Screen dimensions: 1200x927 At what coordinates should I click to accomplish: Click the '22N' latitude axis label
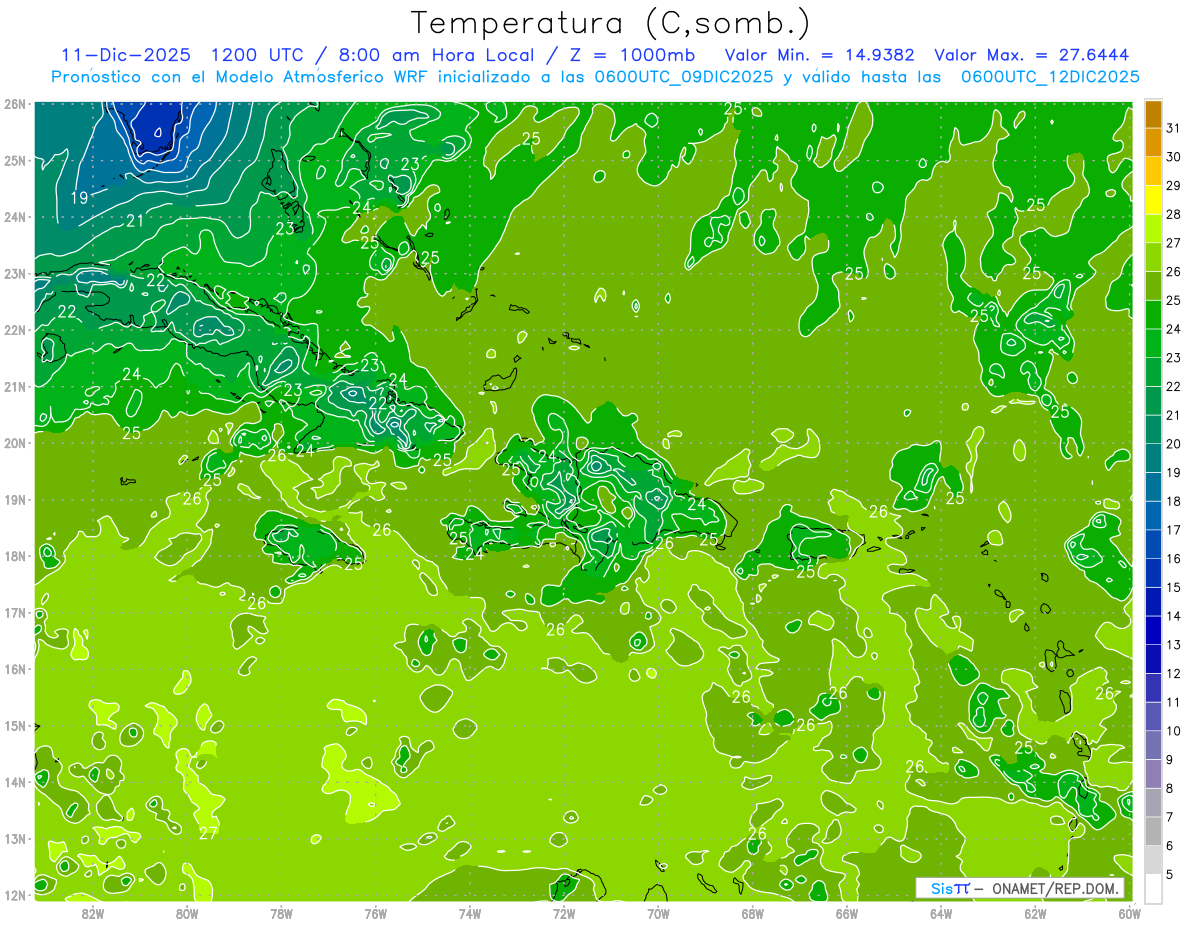coord(16,330)
